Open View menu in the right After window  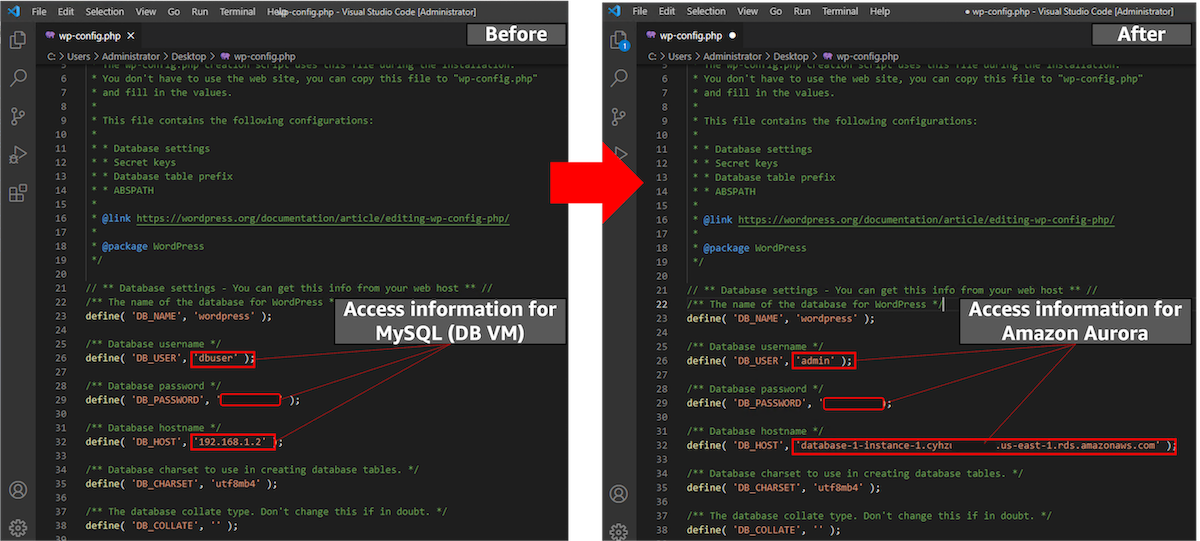(747, 11)
